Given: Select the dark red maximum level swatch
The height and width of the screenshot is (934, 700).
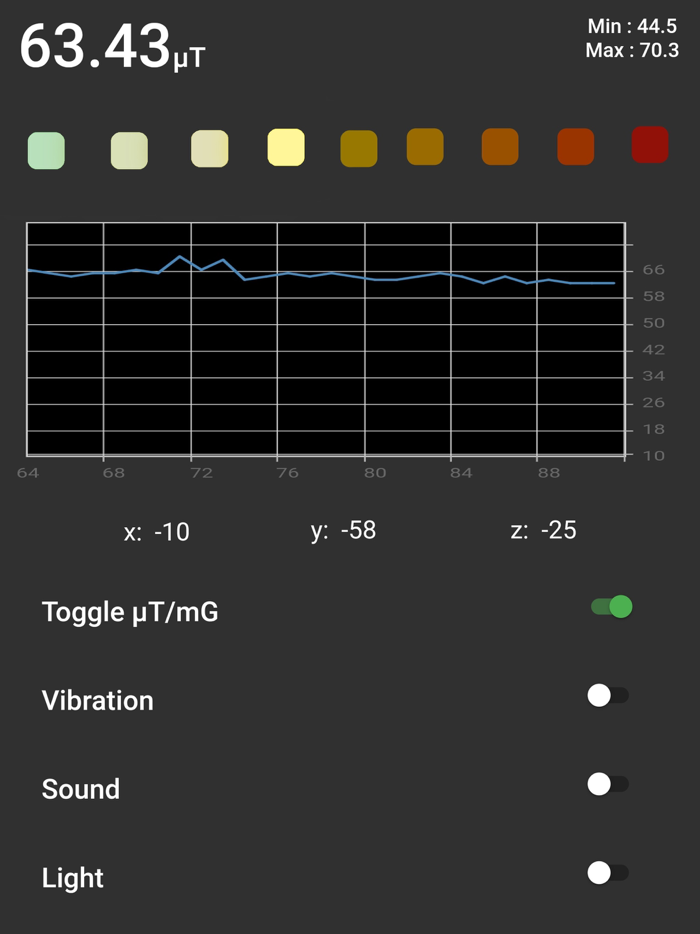Looking at the screenshot, I should [649, 144].
